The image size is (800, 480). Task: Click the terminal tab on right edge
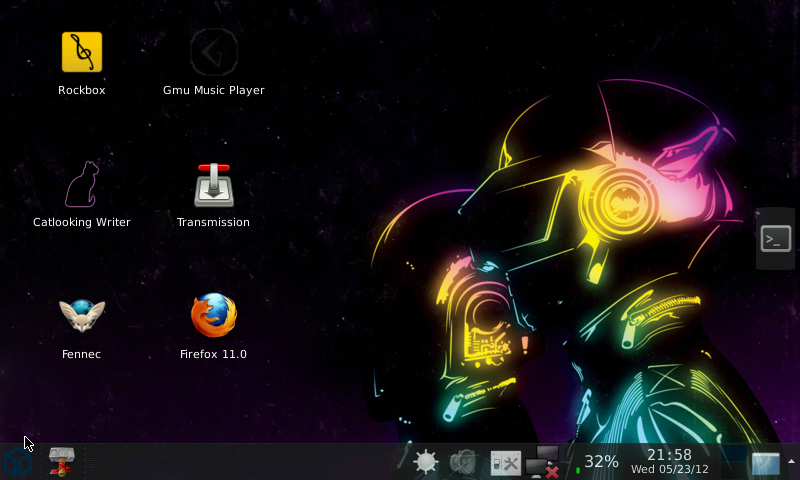point(776,238)
